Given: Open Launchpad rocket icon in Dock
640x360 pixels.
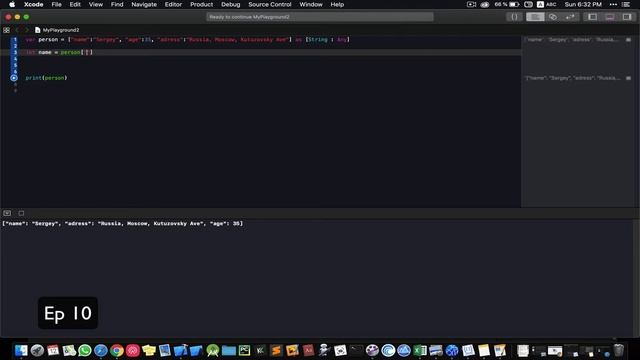Looking at the screenshot, I should tap(37, 350).
